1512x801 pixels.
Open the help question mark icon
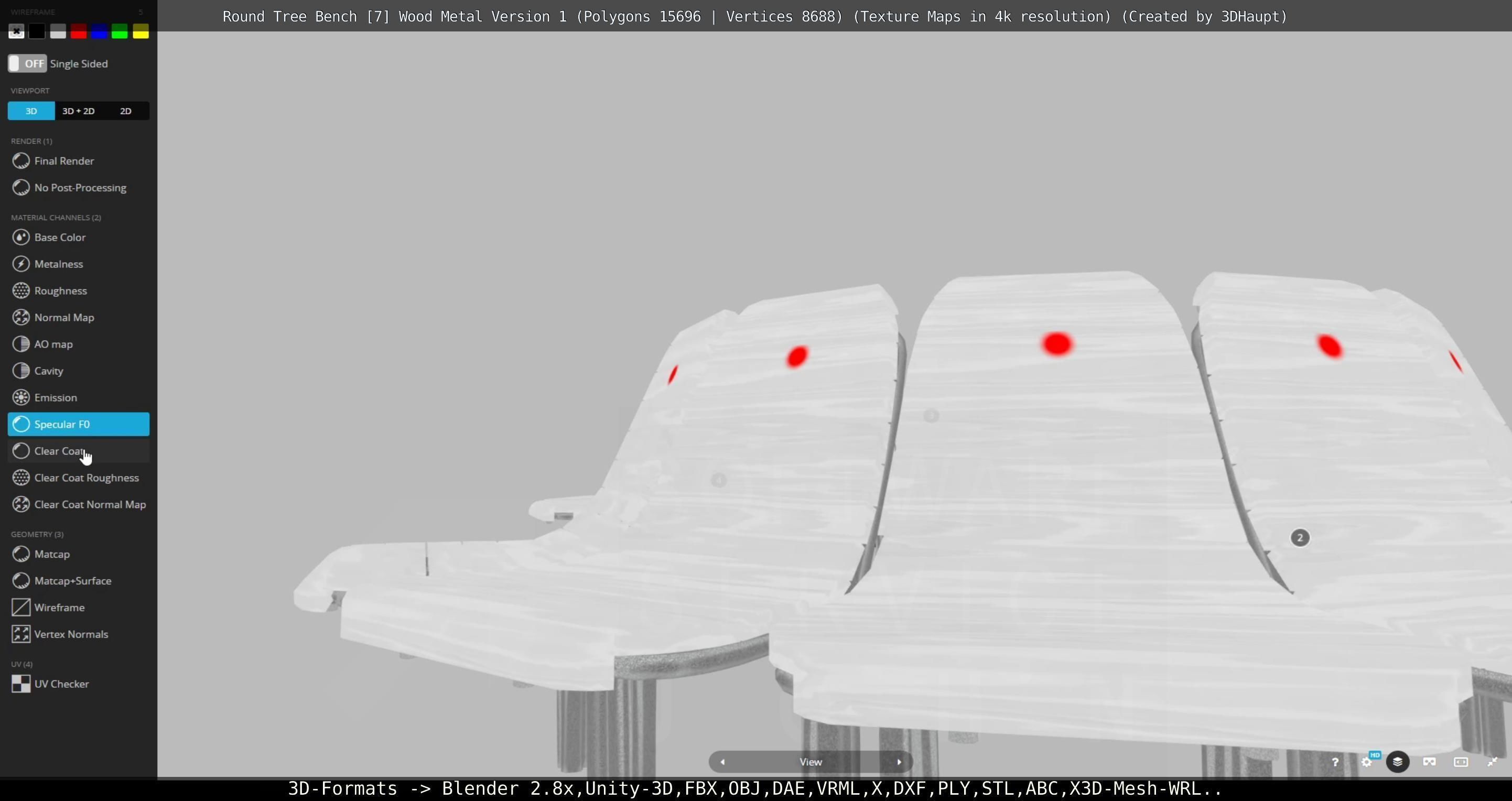[1335, 762]
